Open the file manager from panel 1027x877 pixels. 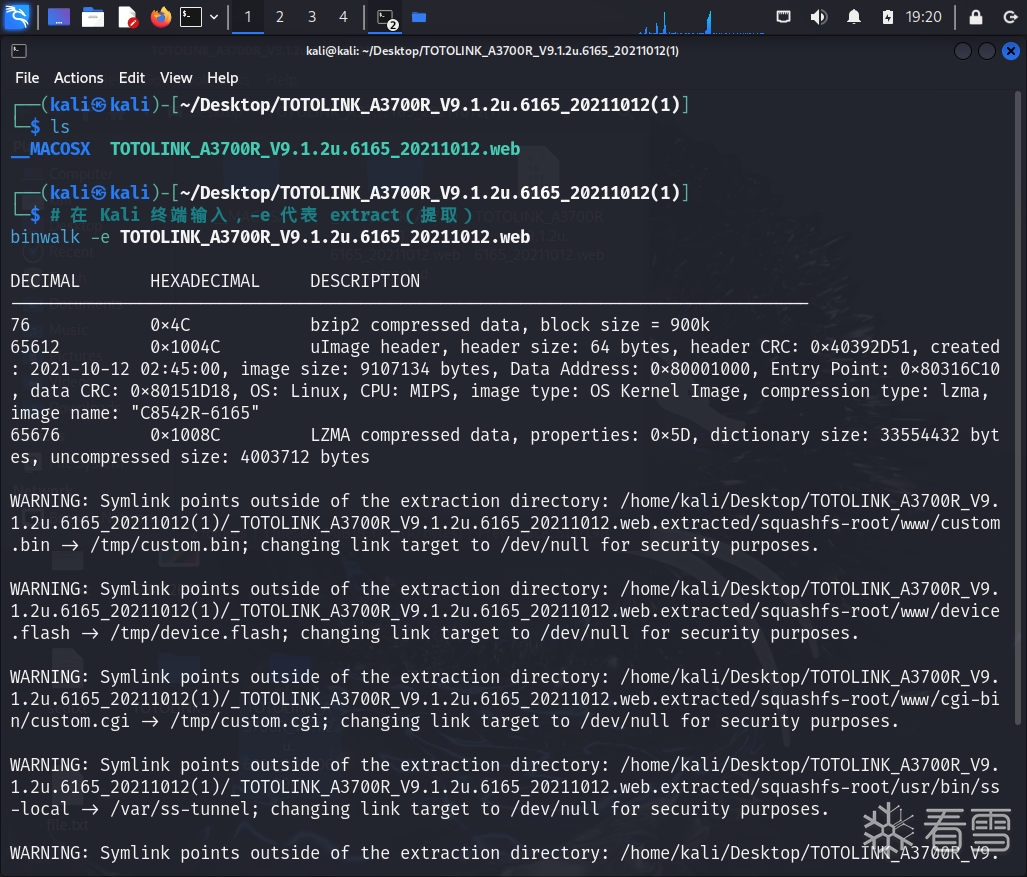click(93, 17)
